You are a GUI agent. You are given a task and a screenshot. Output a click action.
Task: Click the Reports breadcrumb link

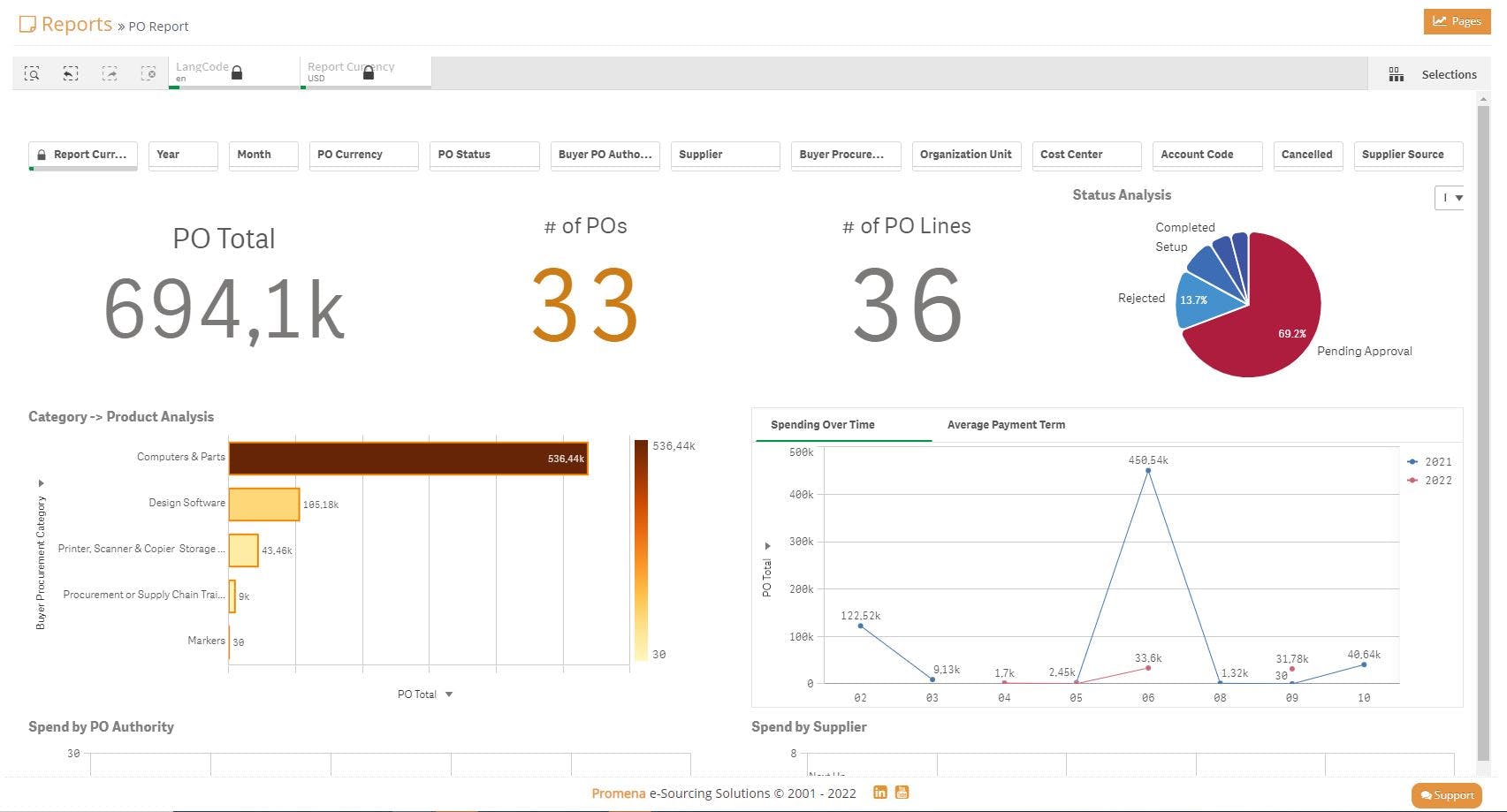point(77,24)
